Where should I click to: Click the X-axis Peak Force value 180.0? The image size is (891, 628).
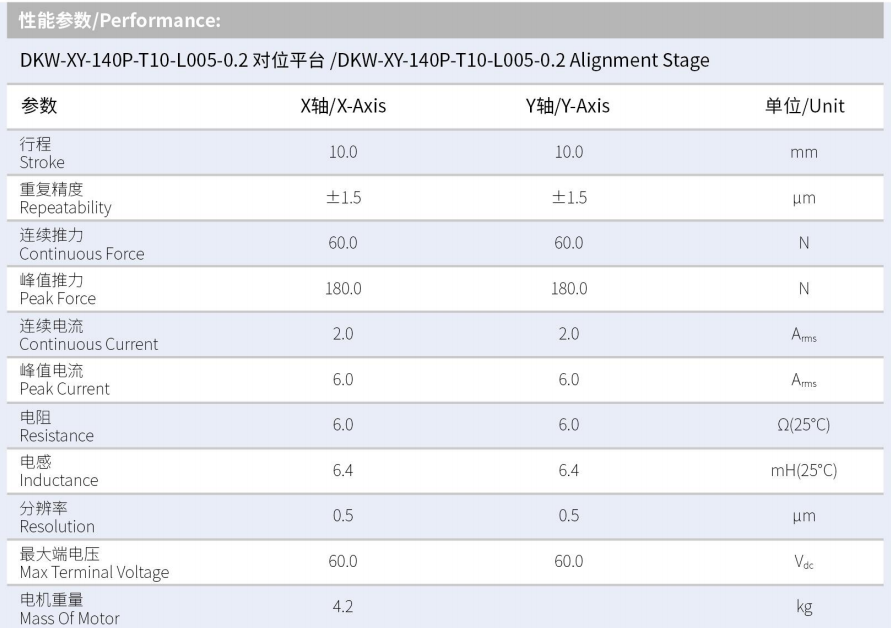(x=343, y=289)
